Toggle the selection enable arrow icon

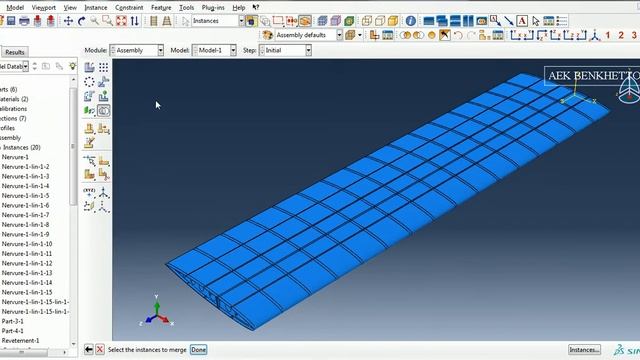point(185,21)
